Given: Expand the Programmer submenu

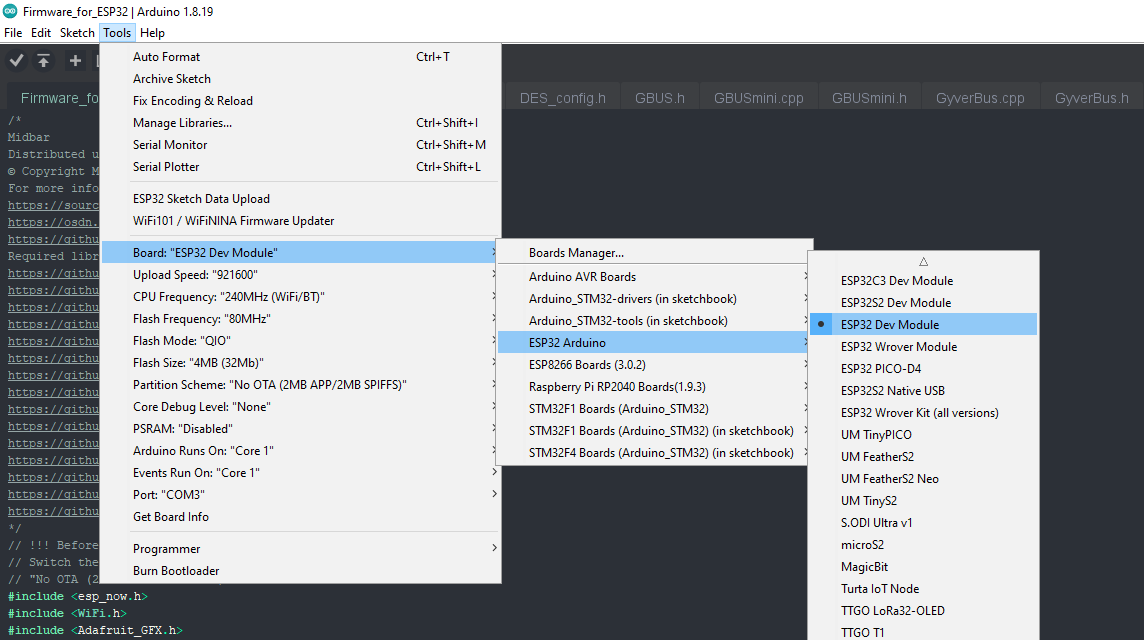Looking at the screenshot, I should click(301, 548).
